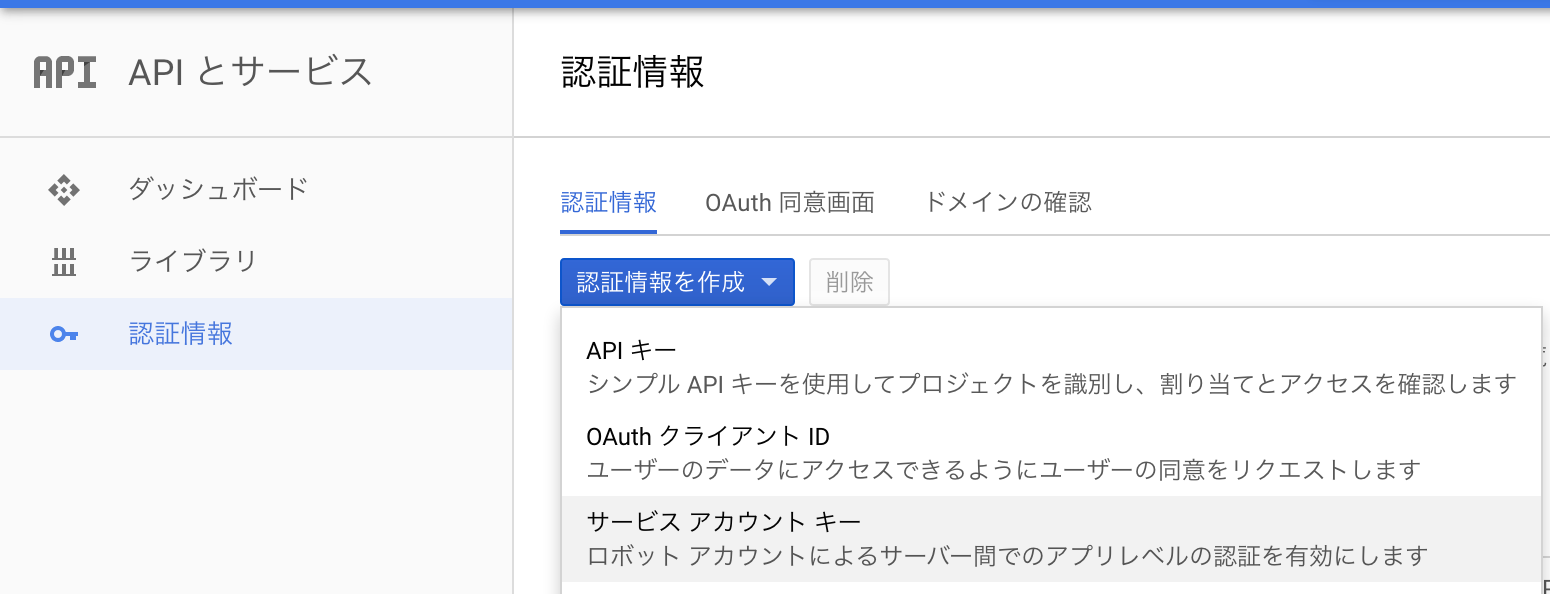Click the OAuth クライアント ID description text

(1003, 469)
